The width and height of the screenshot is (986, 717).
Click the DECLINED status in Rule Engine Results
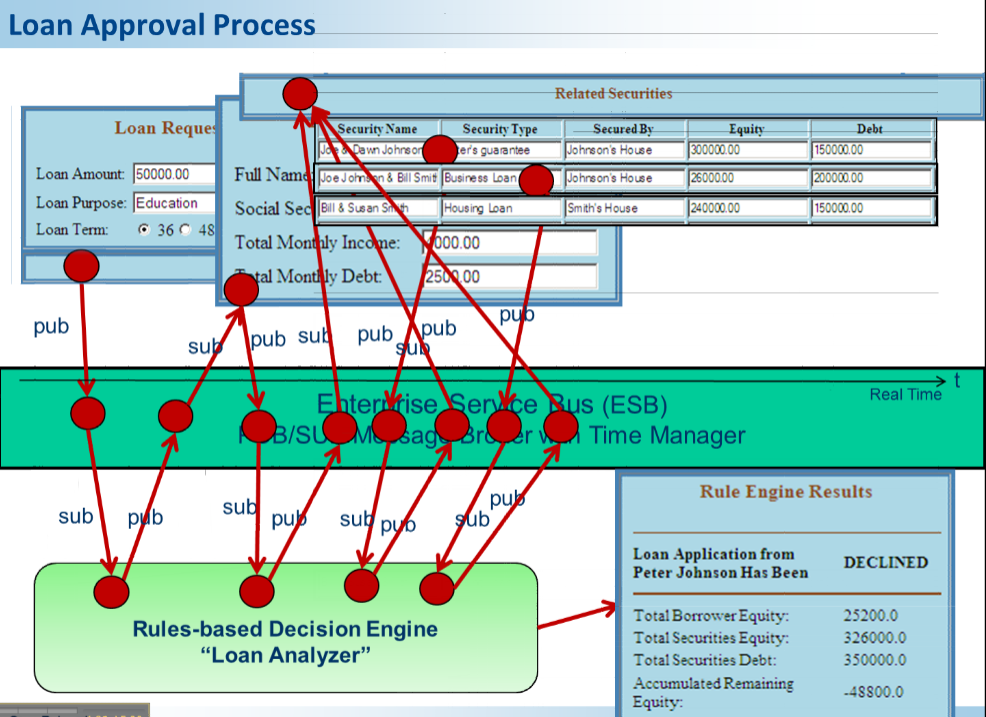(885, 562)
